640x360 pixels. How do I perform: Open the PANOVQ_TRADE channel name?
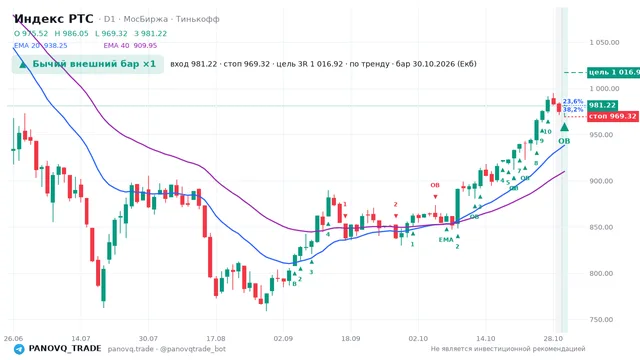(x=65, y=349)
